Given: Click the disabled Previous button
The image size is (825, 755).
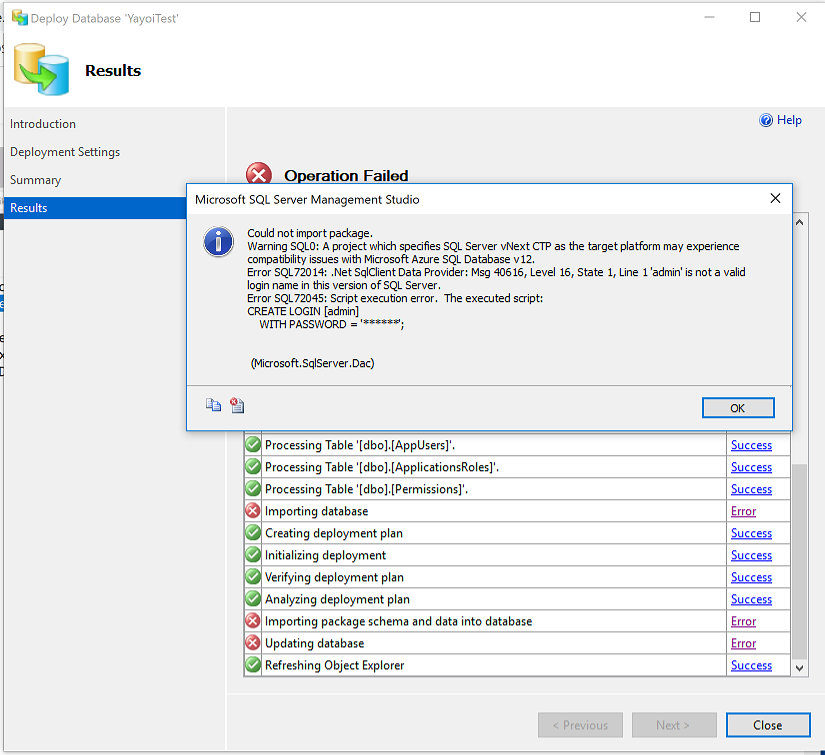Looking at the screenshot, I should coord(580,725).
